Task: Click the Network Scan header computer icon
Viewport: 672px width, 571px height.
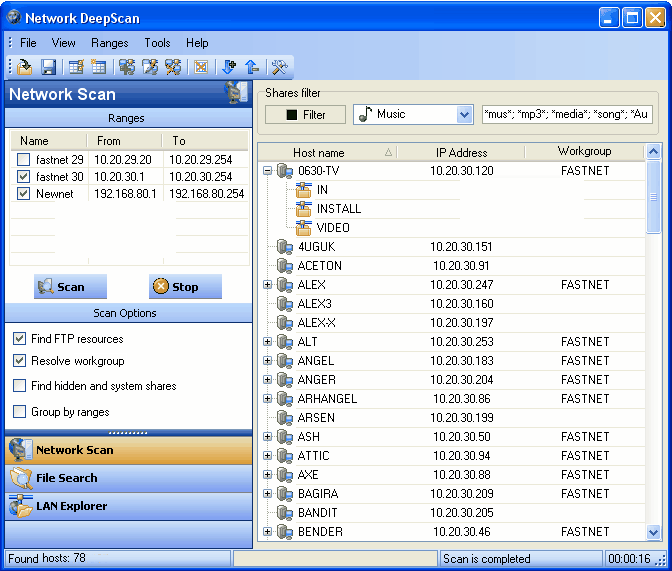Action: pos(236,92)
